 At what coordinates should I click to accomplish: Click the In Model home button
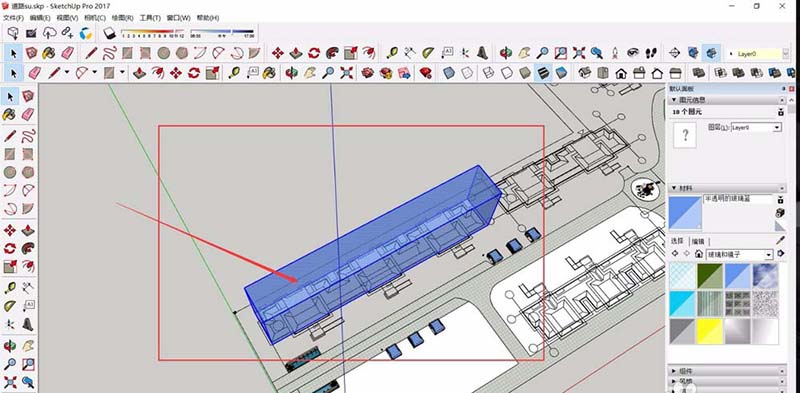(698, 254)
